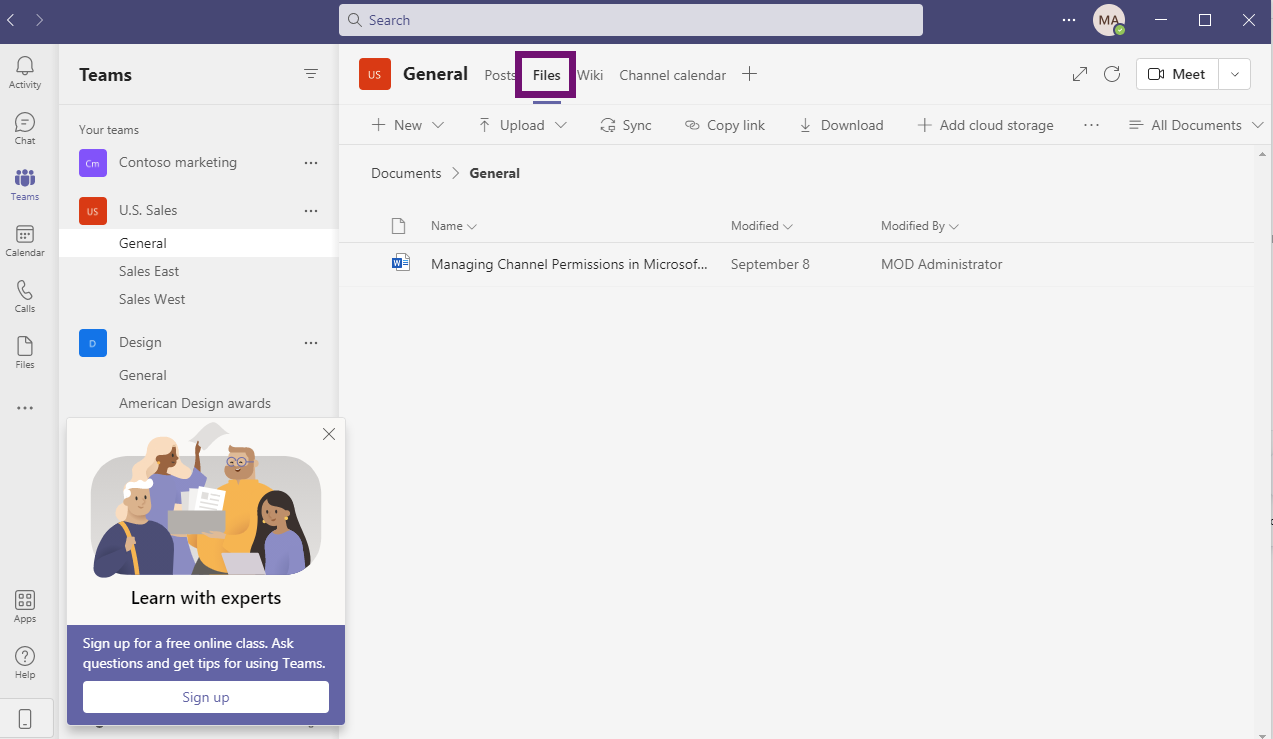Switch to the Wiki tab

click(590, 75)
